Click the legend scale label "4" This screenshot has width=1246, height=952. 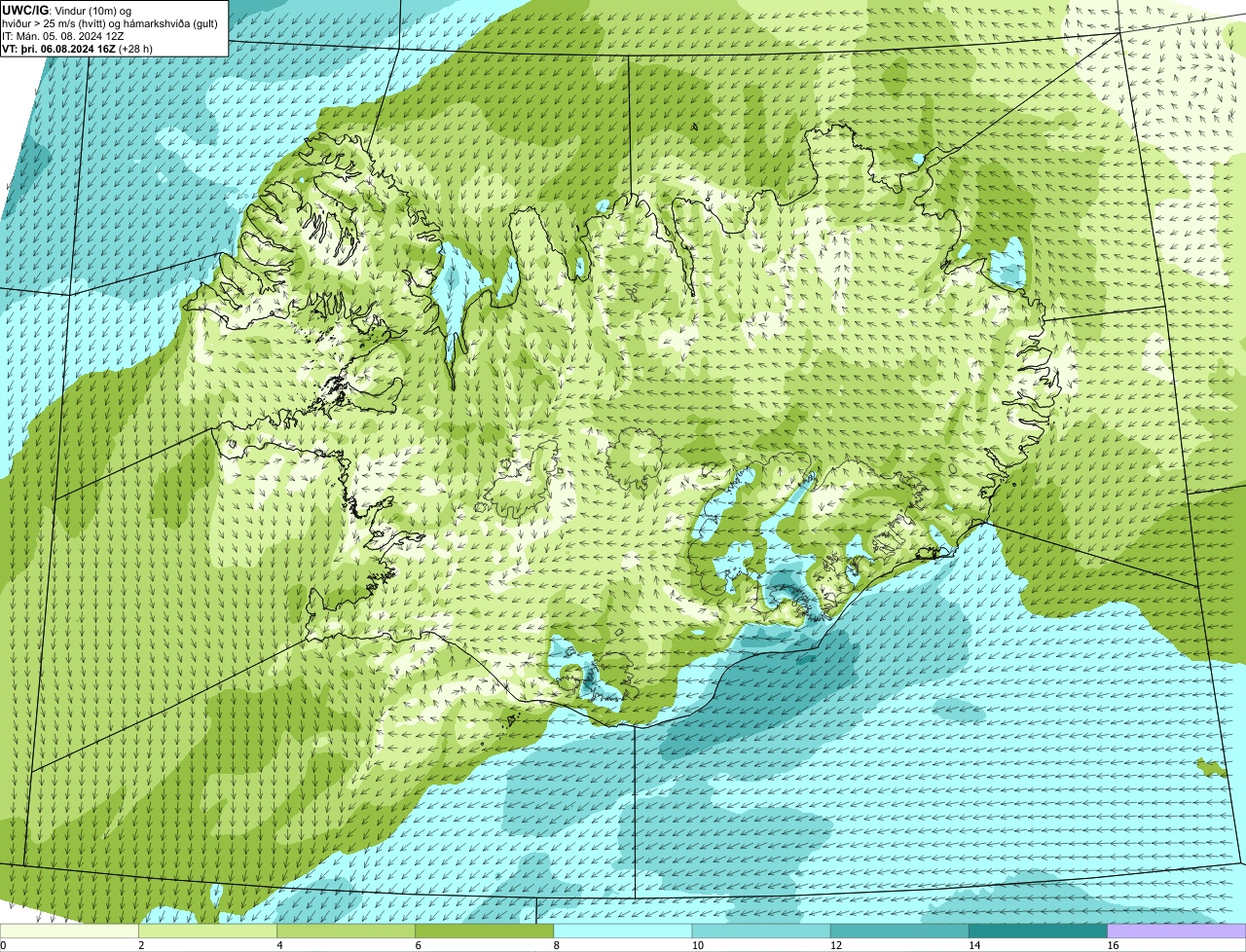(x=279, y=945)
